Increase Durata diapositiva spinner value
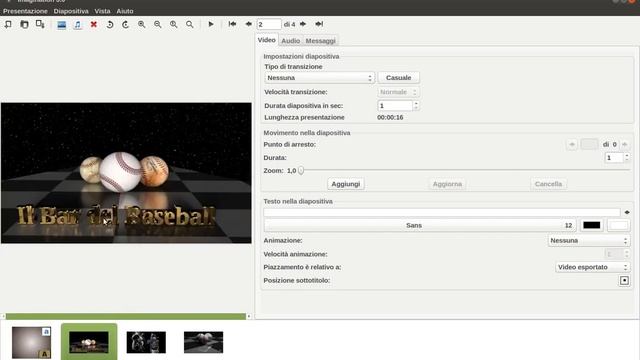Viewport: 640px width, 360px height. point(416,103)
